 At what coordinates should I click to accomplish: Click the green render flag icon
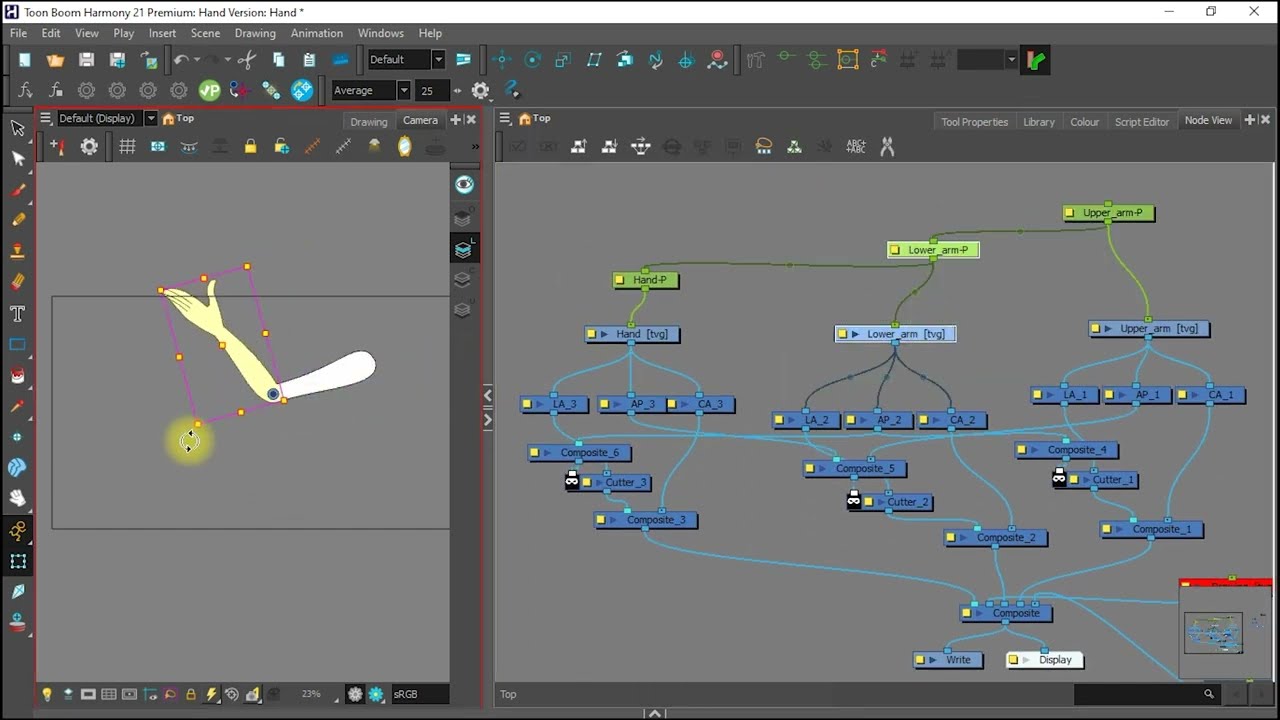coord(1036,60)
